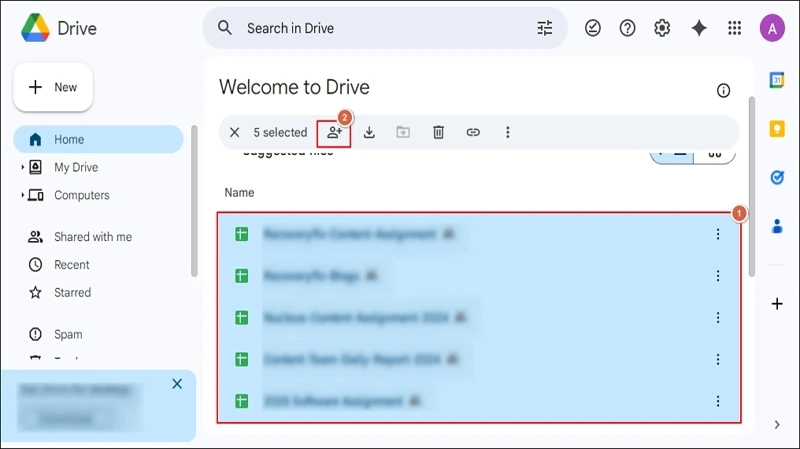Click Sheets icon of bottom selected file
Viewport: 800px width, 449px height.
point(241,402)
